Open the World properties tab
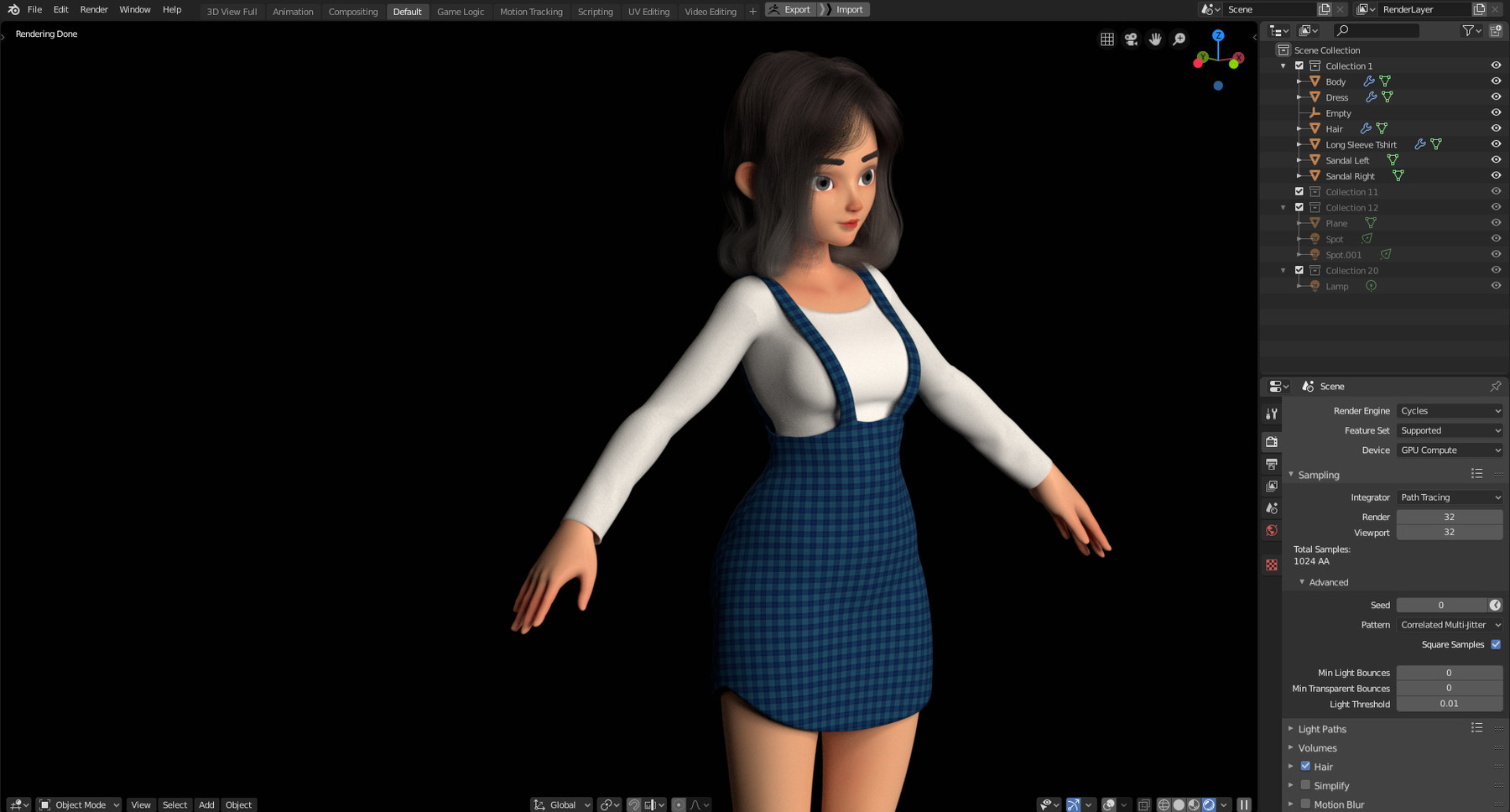This screenshot has height=812, width=1510. tap(1272, 530)
